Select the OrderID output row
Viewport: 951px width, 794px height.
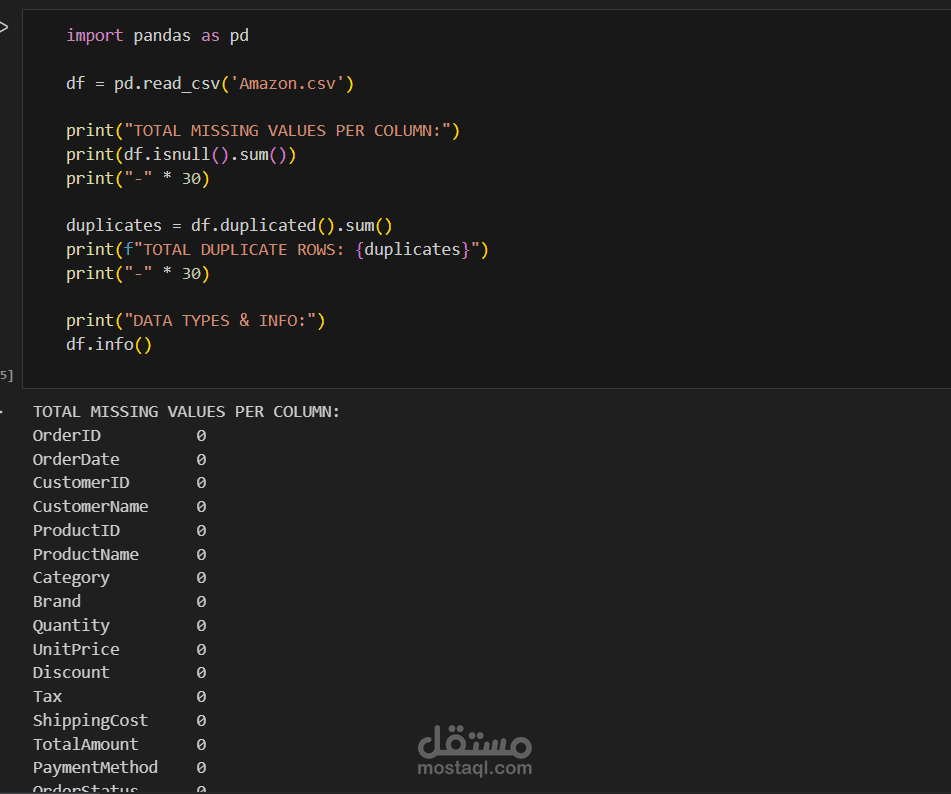click(67, 435)
